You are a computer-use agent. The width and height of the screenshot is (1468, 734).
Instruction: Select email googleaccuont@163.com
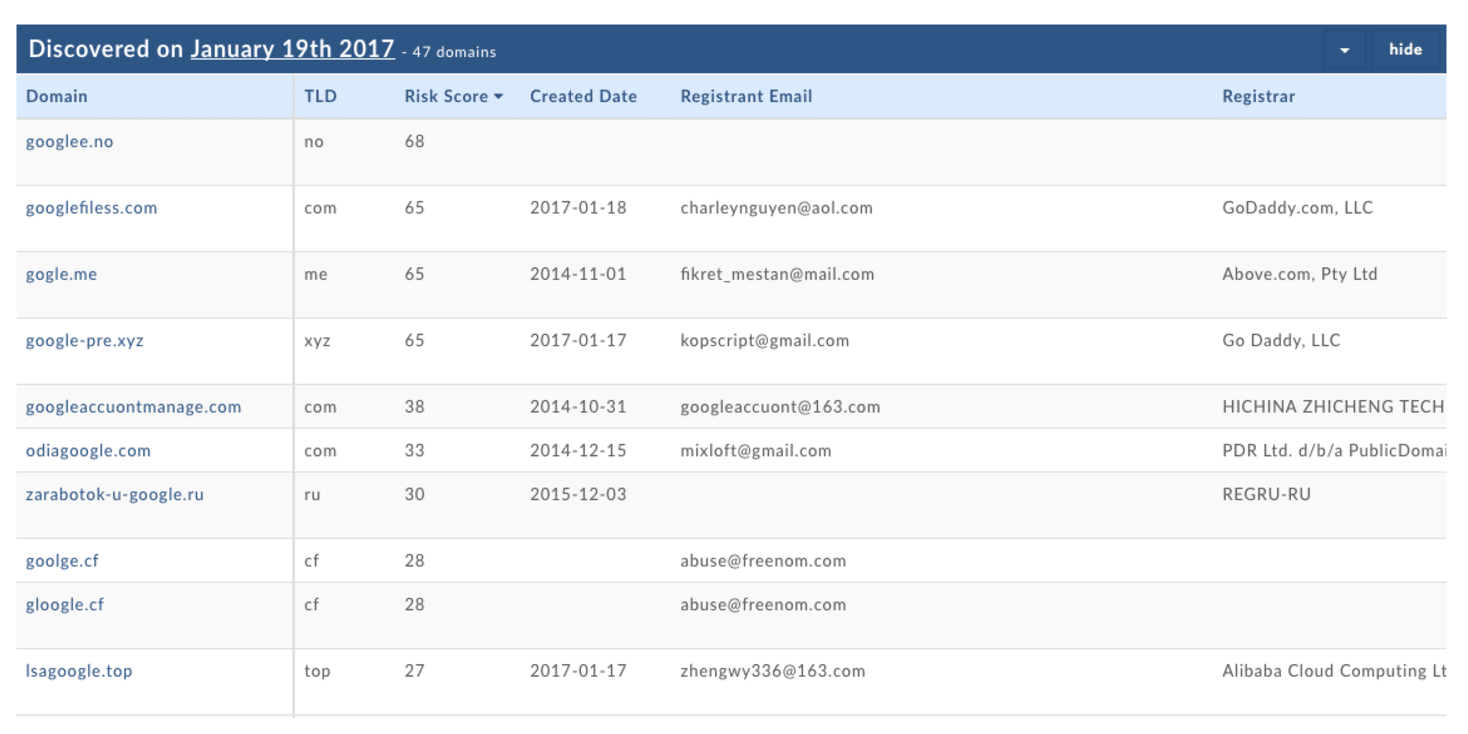pos(780,407)
